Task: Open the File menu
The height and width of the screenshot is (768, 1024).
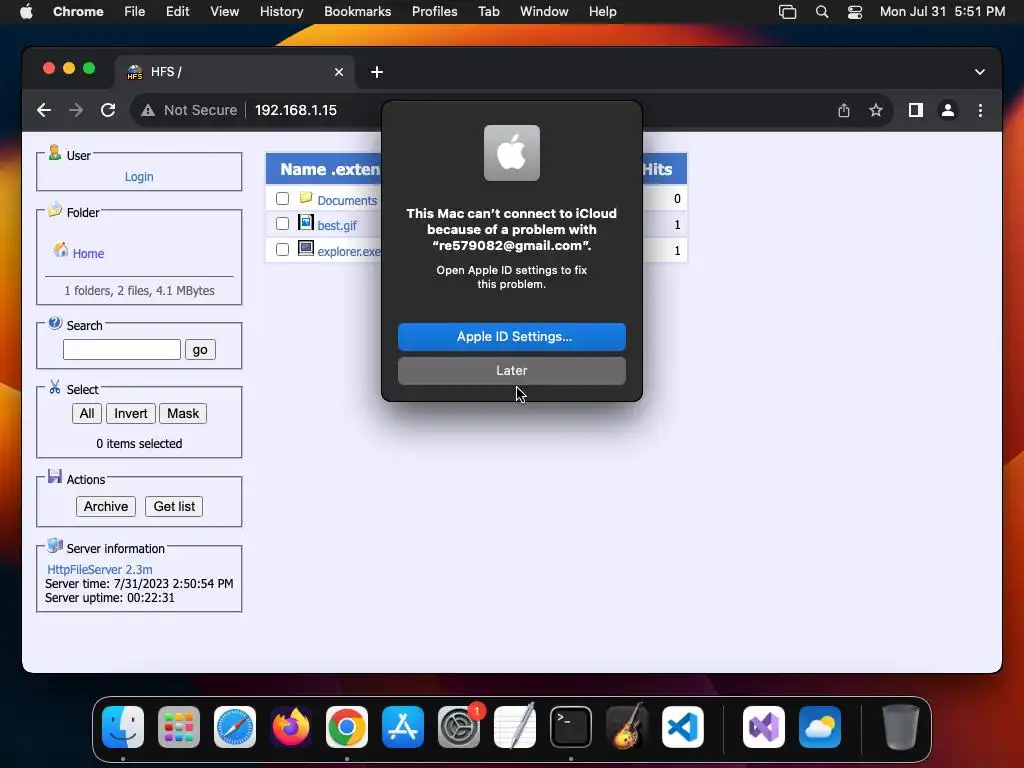Action: [135, 11]
